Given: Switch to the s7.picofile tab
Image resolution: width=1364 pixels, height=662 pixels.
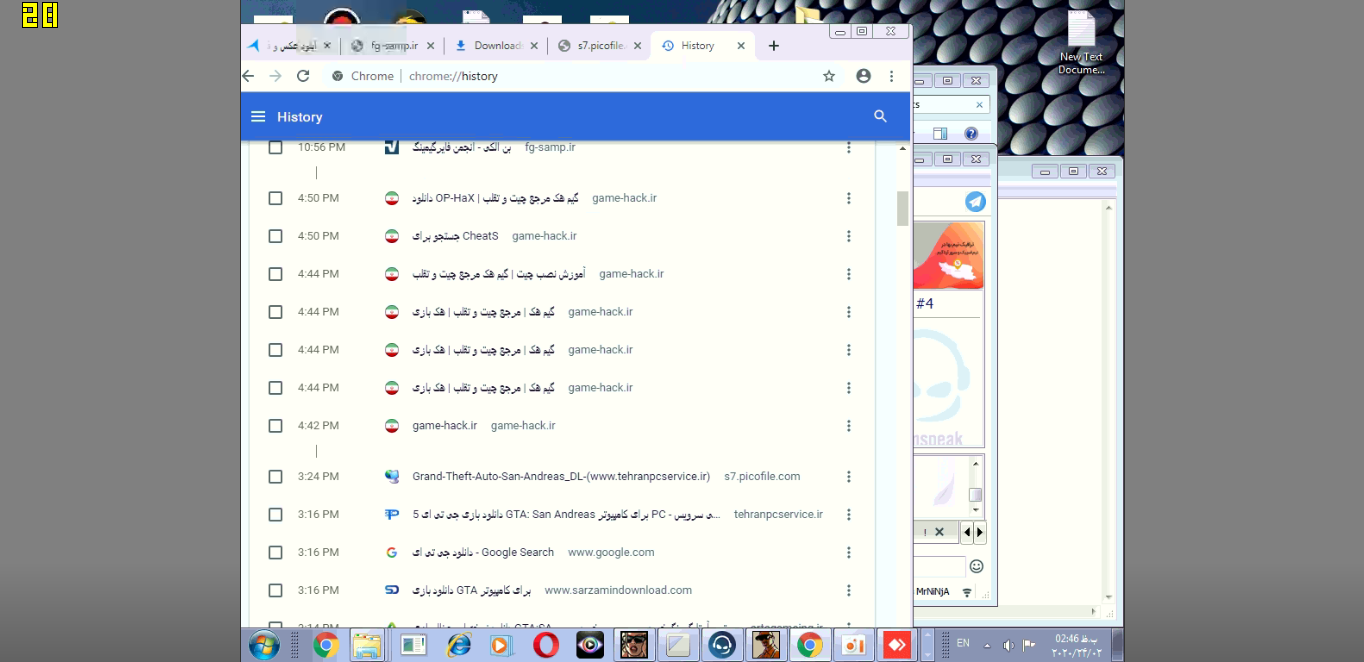Looking at the screenshot, I should coord(599,46).
